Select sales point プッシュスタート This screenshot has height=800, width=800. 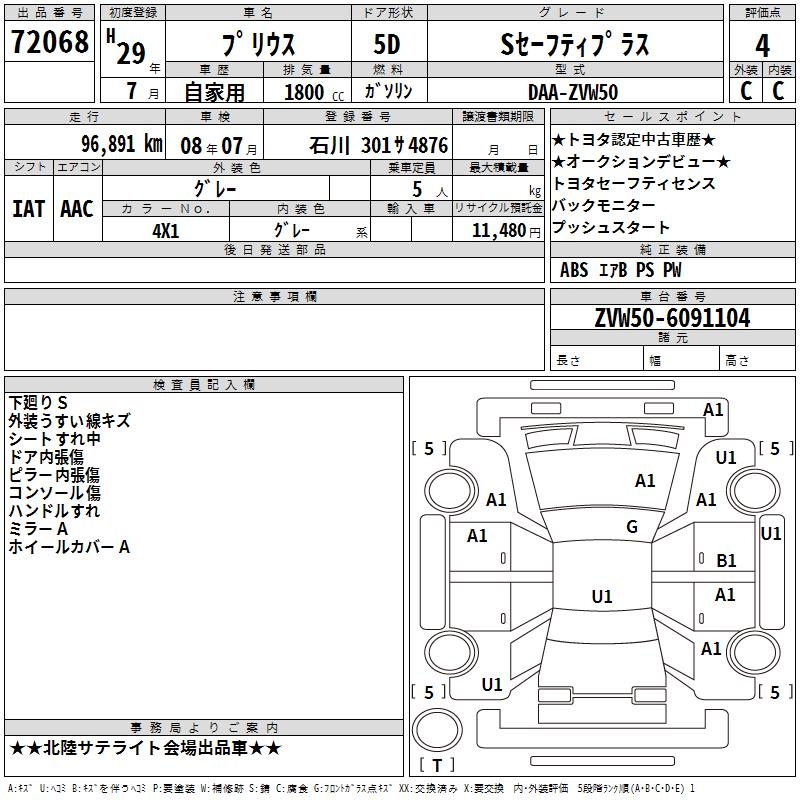(x=611, y=228)
